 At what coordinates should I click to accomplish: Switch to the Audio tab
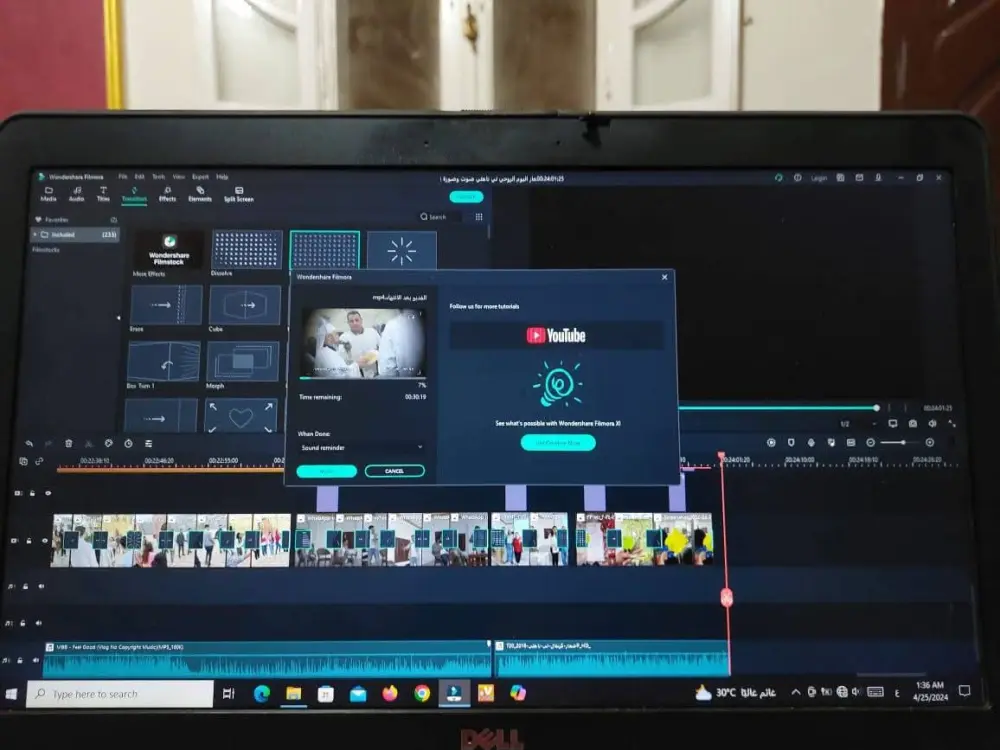click(x=77, y=194)
